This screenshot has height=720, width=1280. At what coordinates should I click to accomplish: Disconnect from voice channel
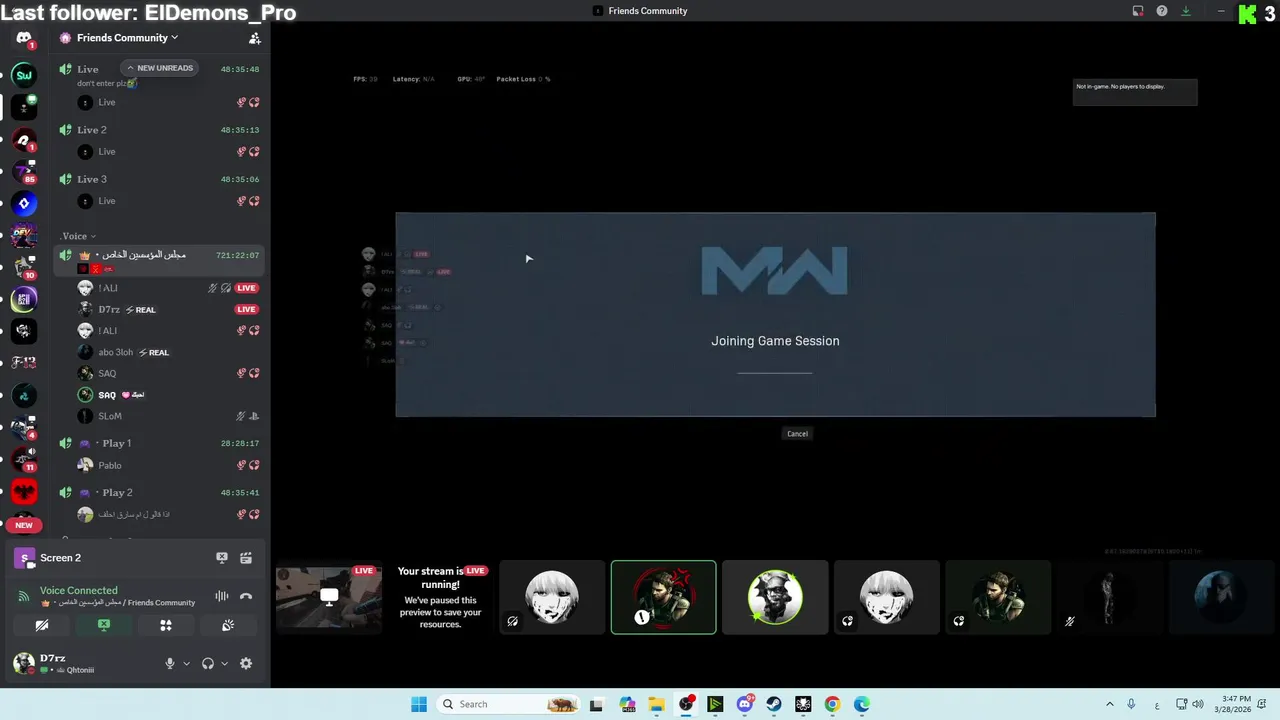[246, 597]
